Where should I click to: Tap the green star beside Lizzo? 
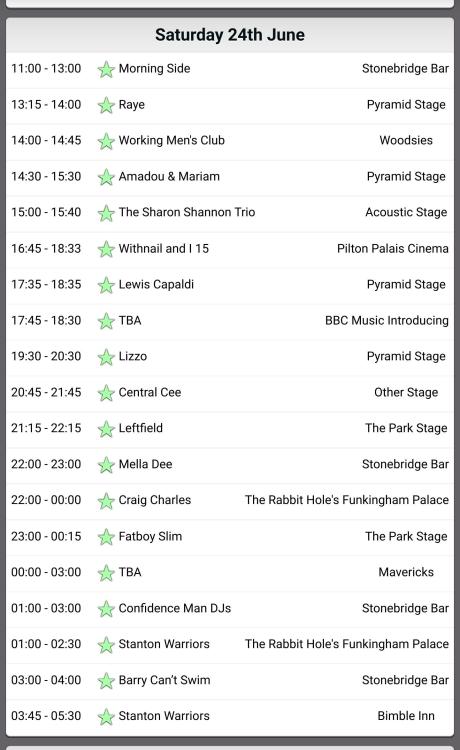[x=106, y=357]
